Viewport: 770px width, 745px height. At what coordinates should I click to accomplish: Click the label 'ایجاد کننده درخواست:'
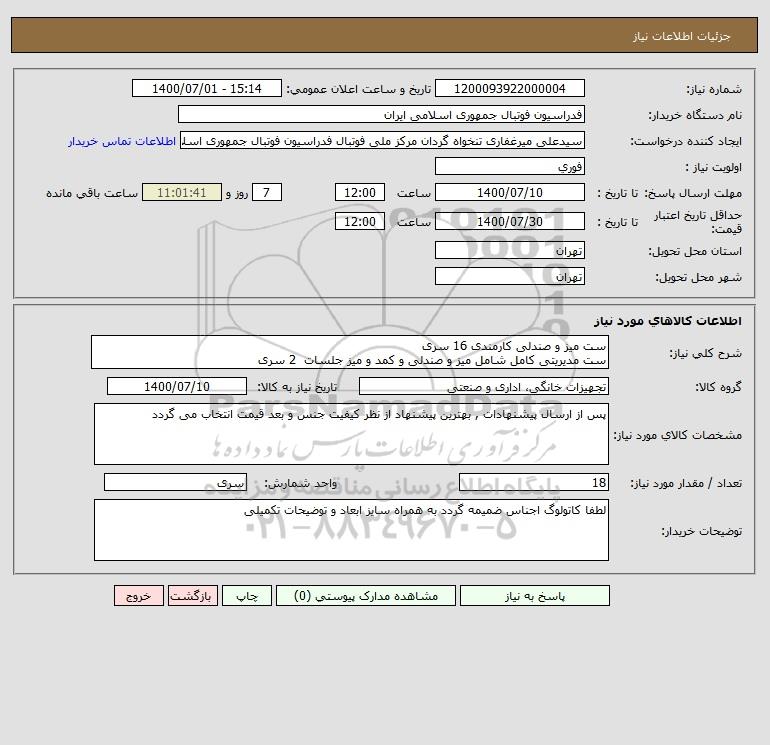point(686,141)
